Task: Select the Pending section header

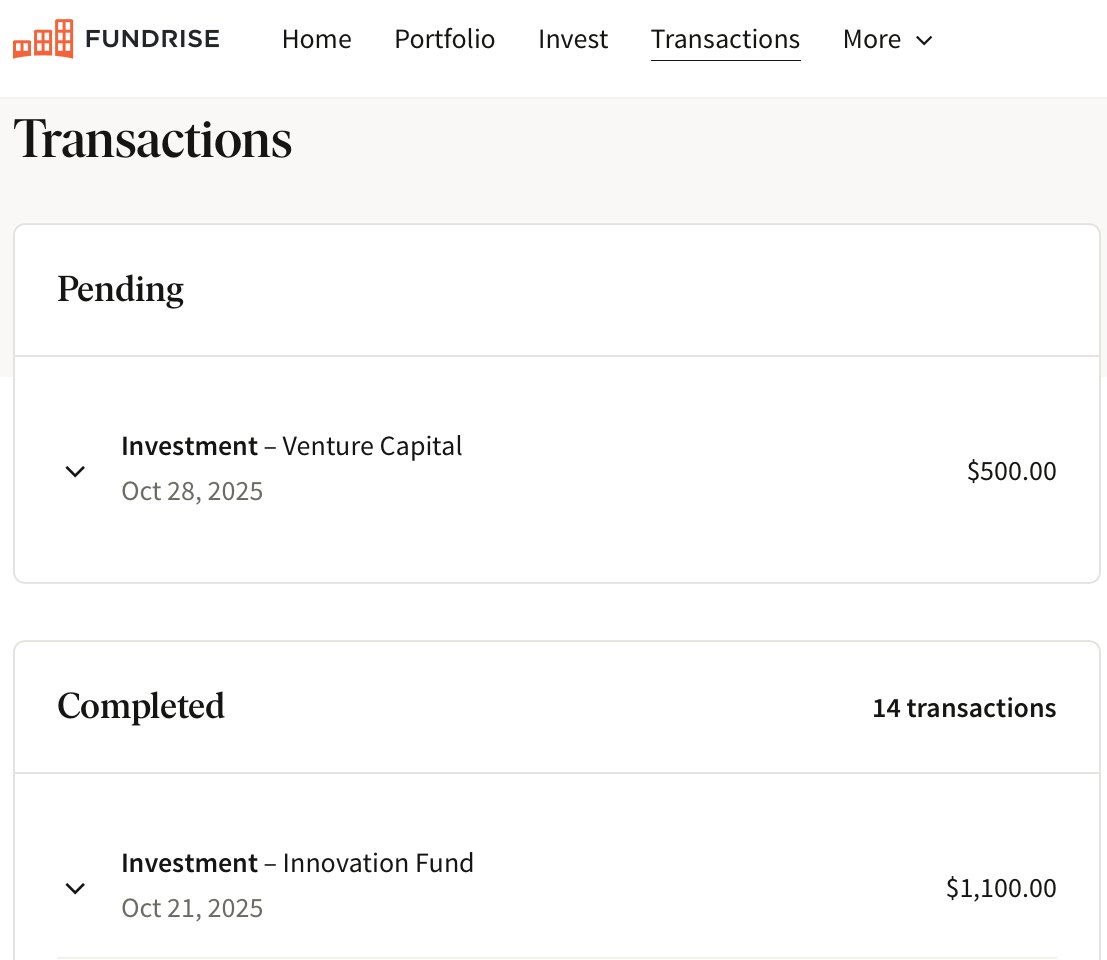Action: (x=120, y=290)
